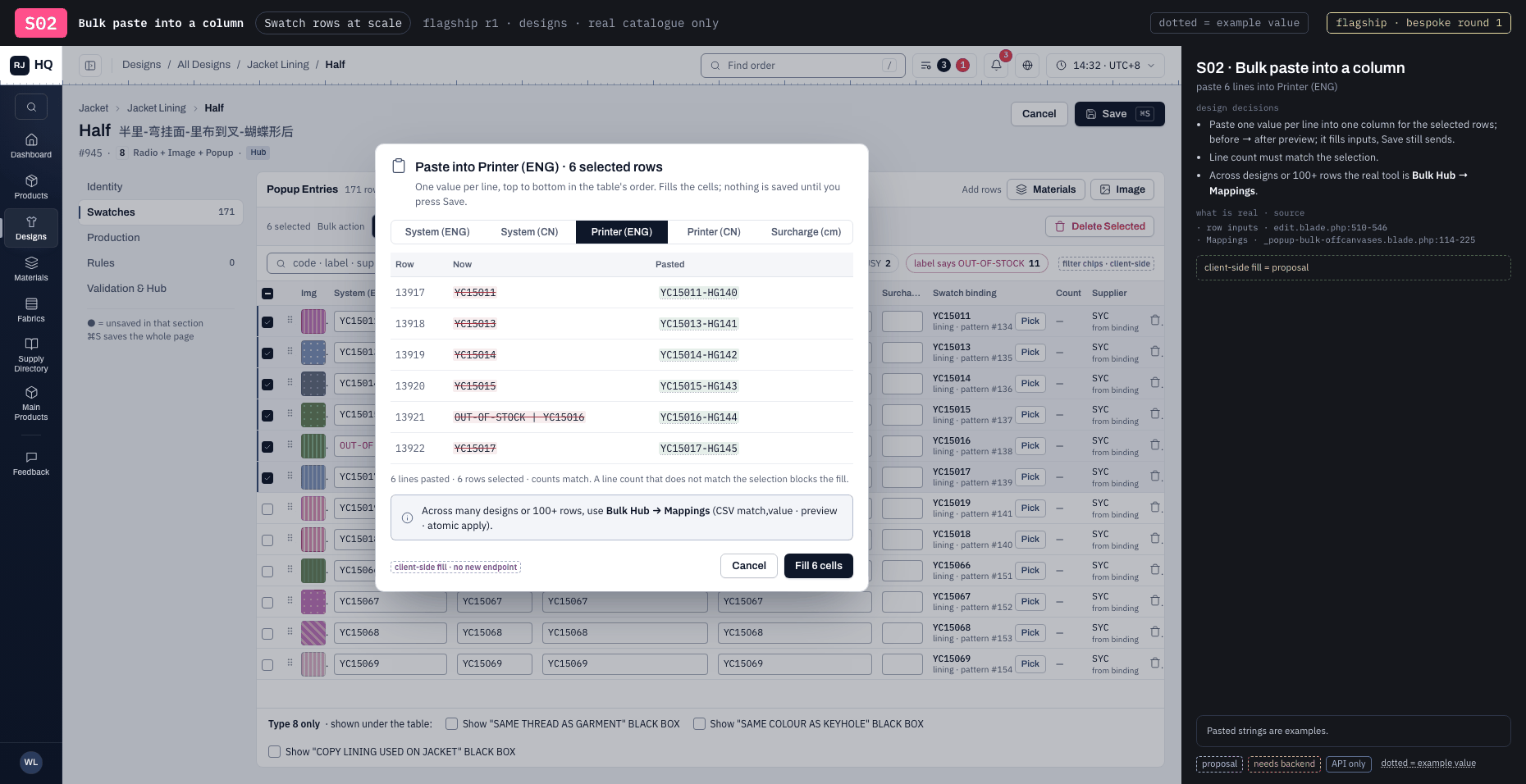
Task: Delete the YC15069 row with trash icon
Action: pos(1155,663)
